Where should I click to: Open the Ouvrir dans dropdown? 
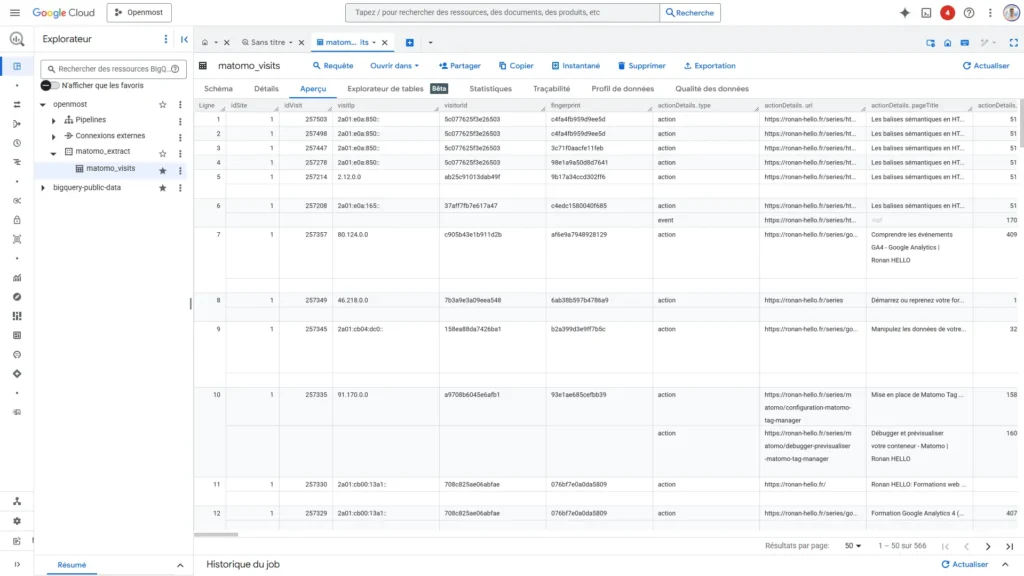(394, 66)
